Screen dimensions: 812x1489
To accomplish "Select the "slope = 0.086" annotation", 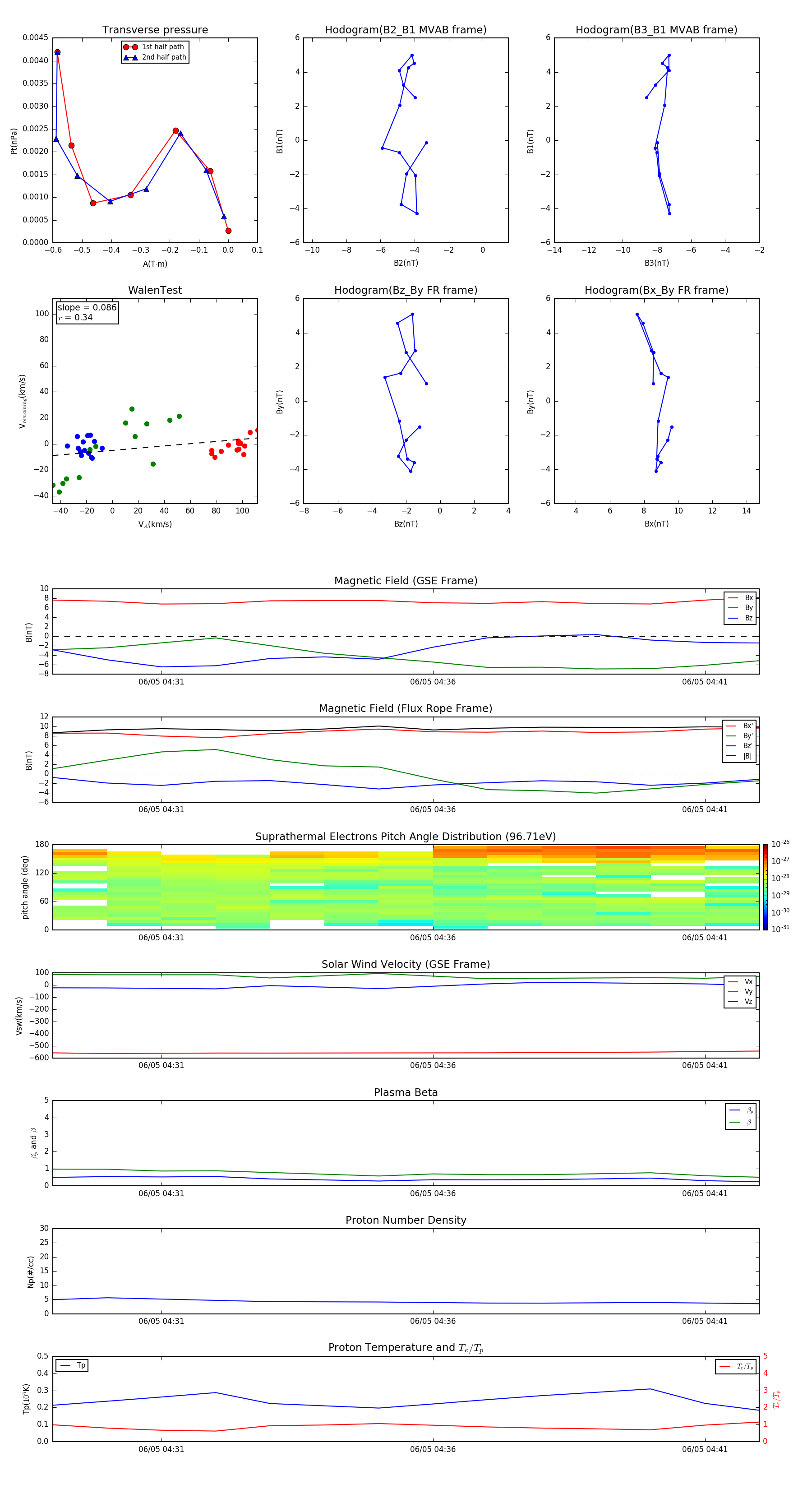I will (87, 308).
